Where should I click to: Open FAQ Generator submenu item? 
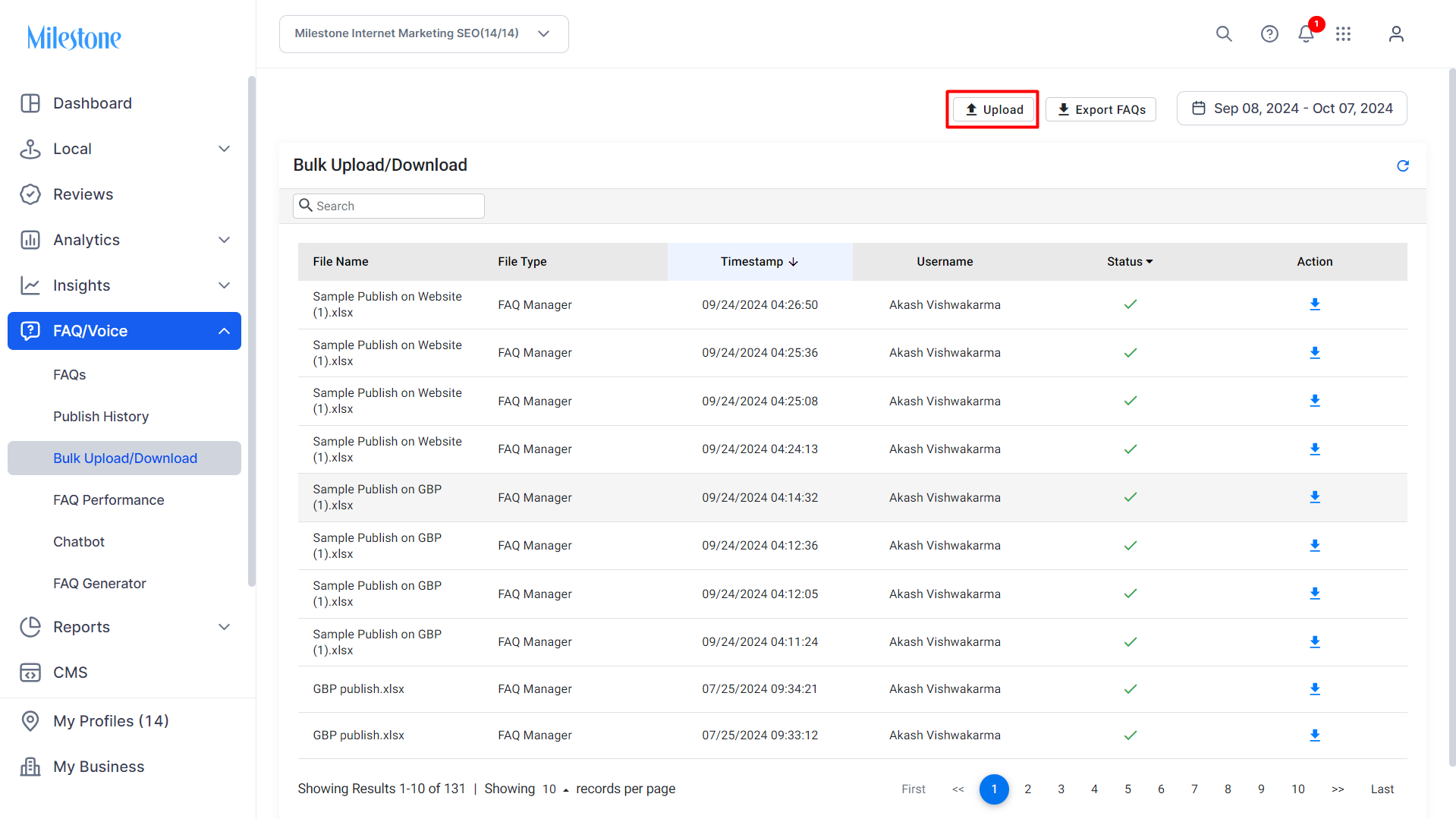point(99,584)
